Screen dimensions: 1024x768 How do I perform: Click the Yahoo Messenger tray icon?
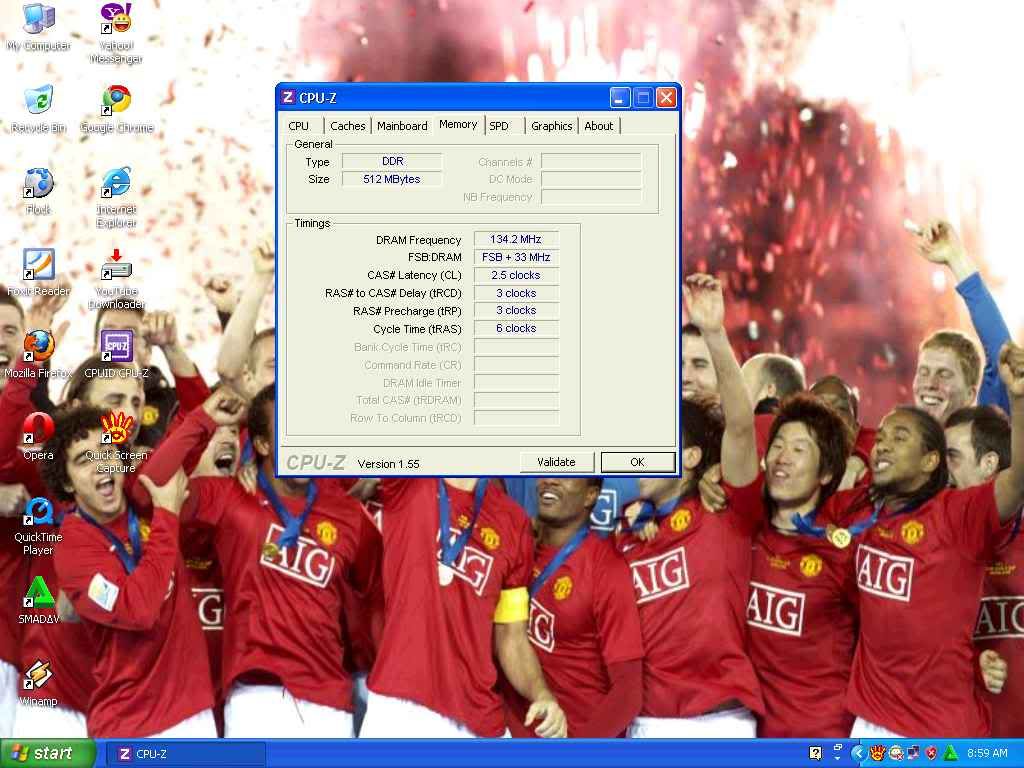(895, 753)
